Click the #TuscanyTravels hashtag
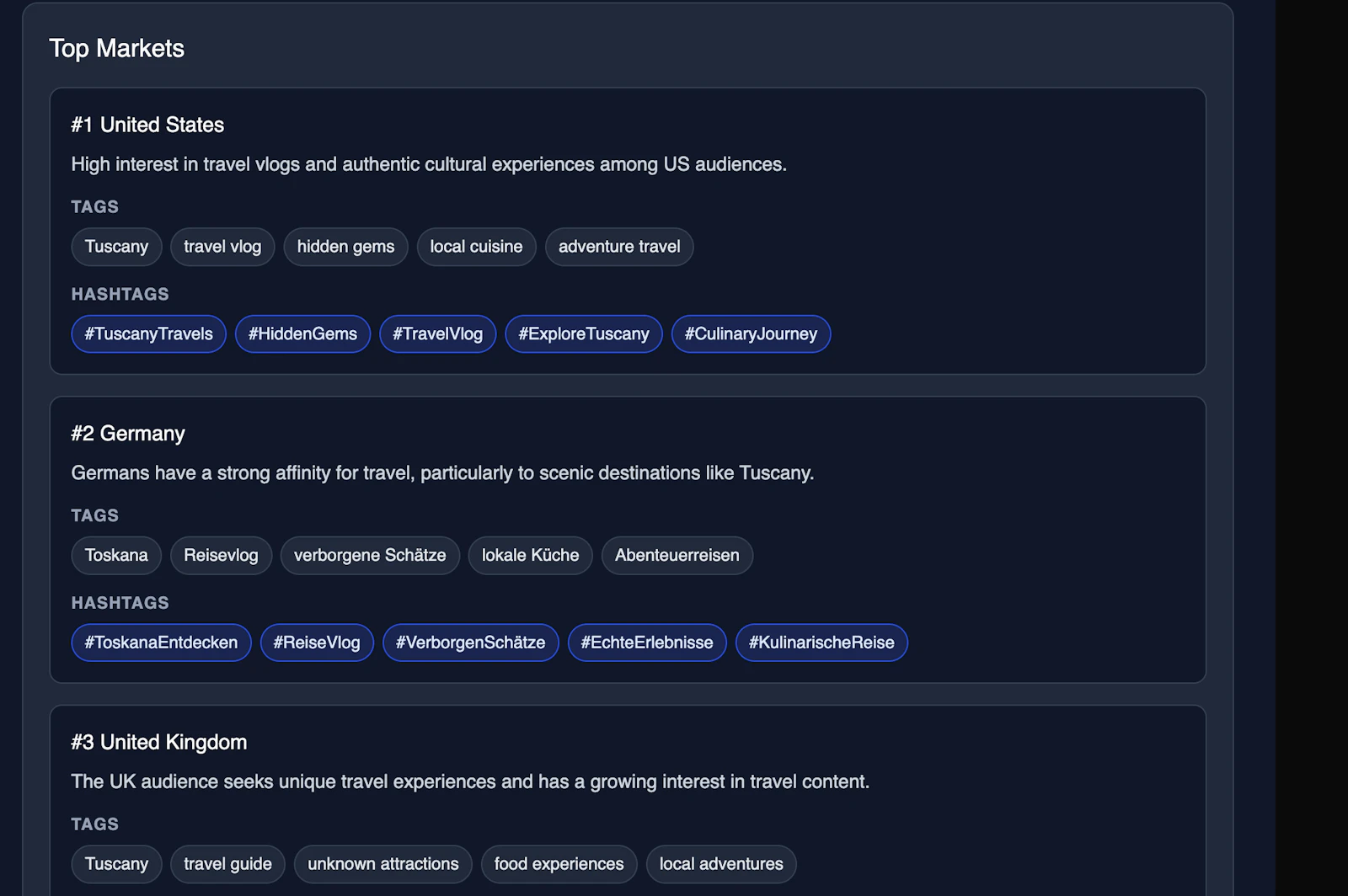 click(x=149, y=334)
